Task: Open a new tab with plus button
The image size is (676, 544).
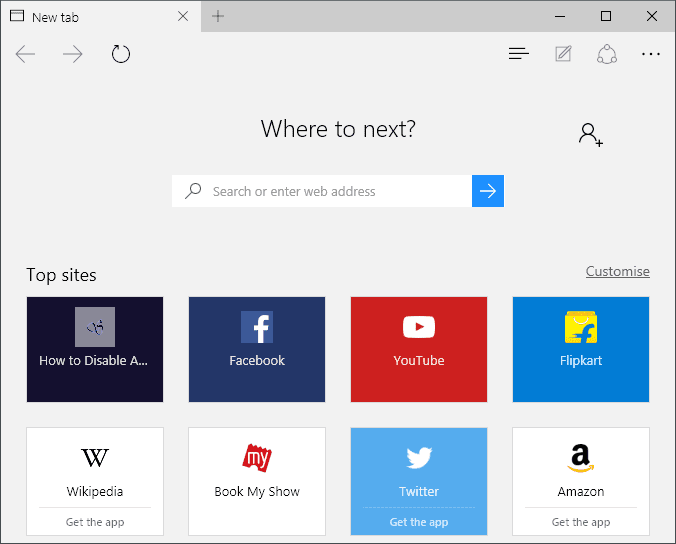Action: tap(218, 16)
